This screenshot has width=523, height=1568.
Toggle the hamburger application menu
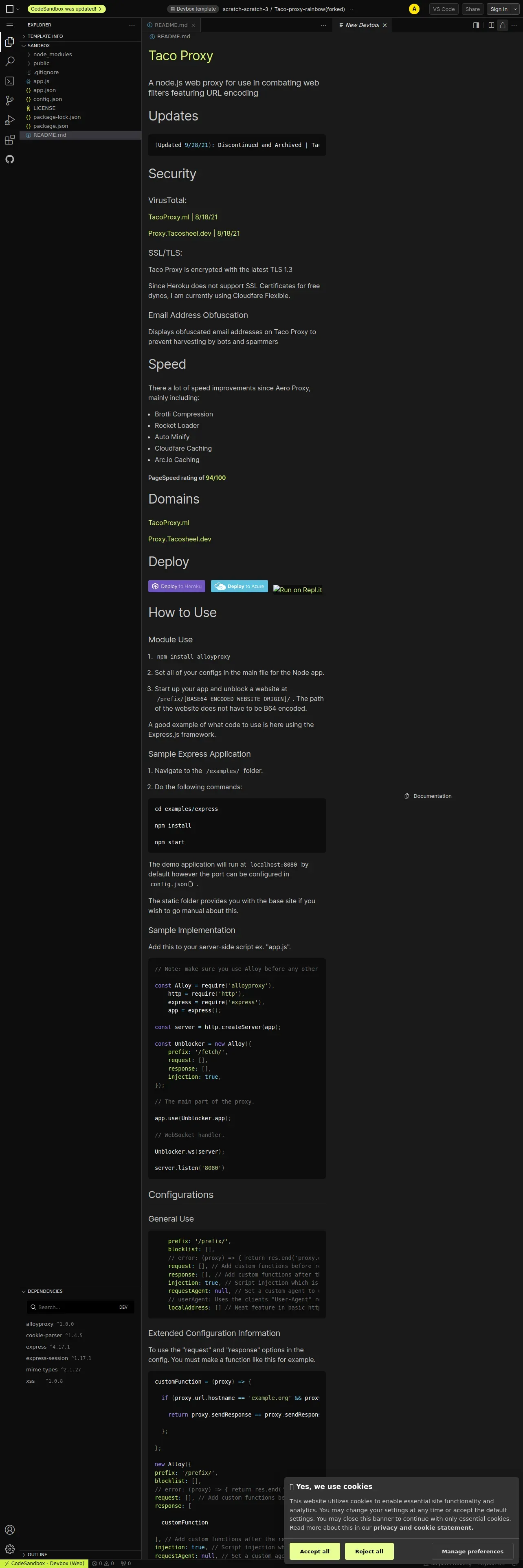click(x=10, y=25)
